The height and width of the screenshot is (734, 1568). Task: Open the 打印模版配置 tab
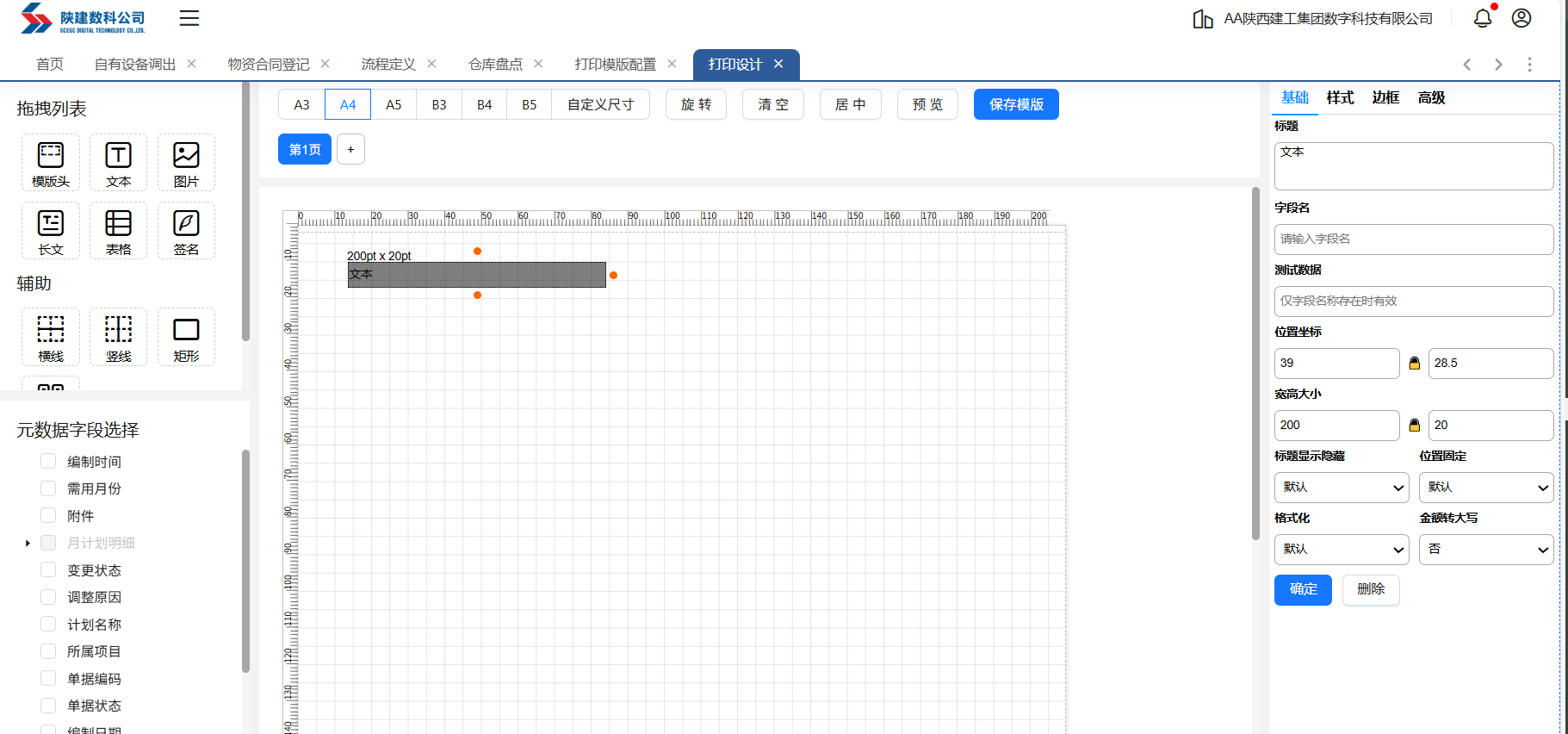(x=615, y=65)
